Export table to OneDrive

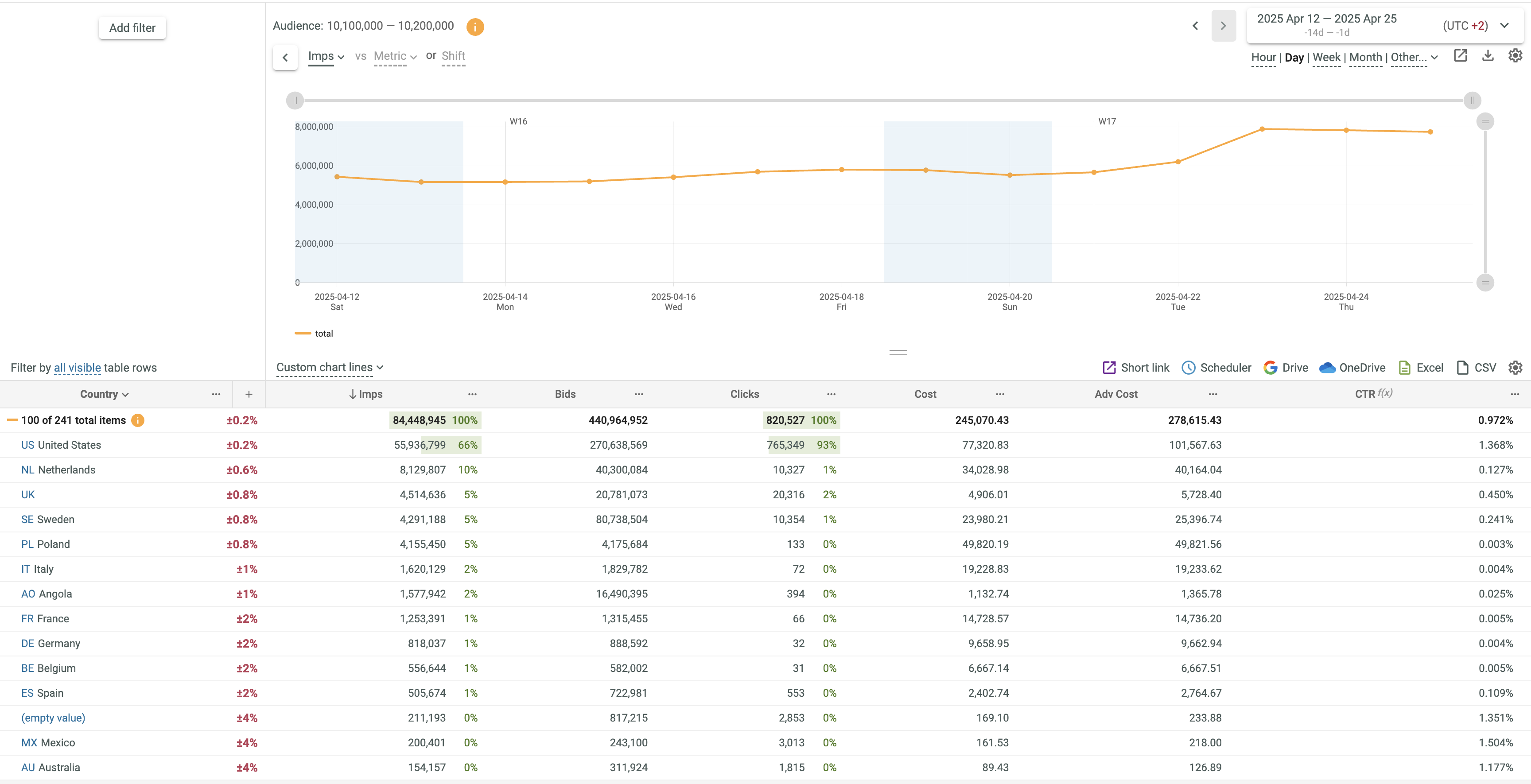click(x=1352, y=367)
